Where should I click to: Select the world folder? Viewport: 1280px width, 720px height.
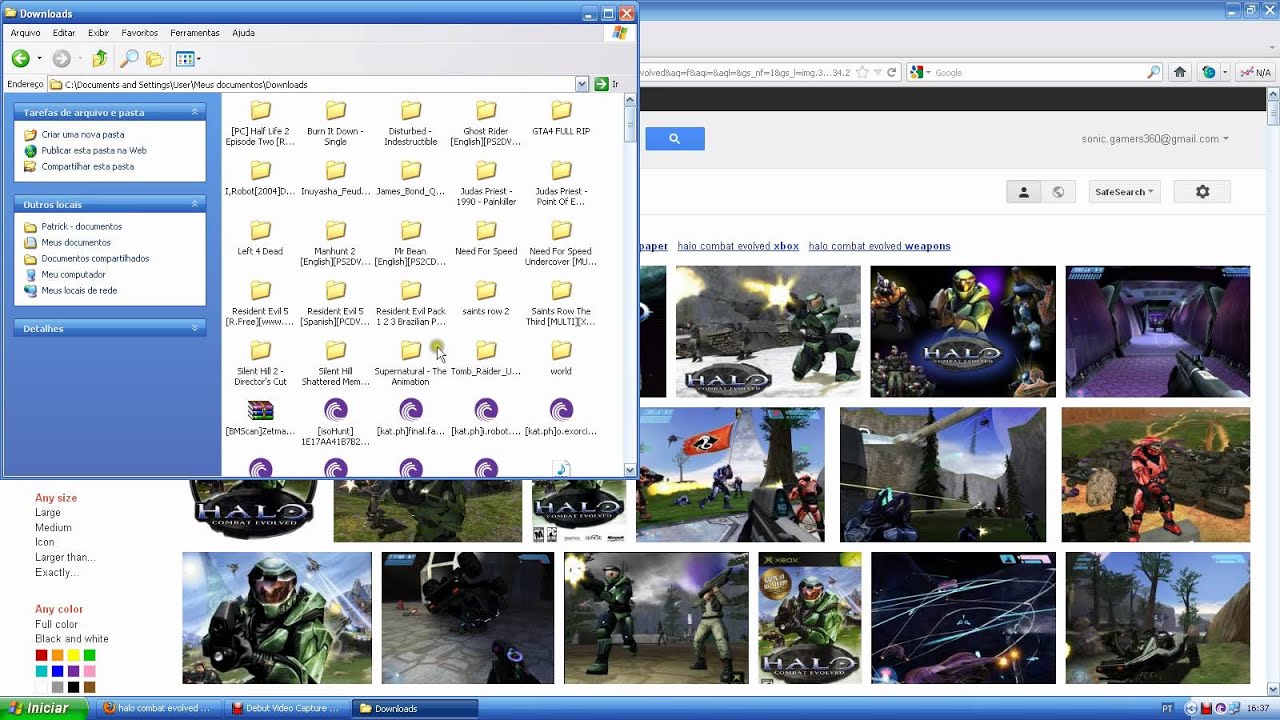[x=561, y=358]
